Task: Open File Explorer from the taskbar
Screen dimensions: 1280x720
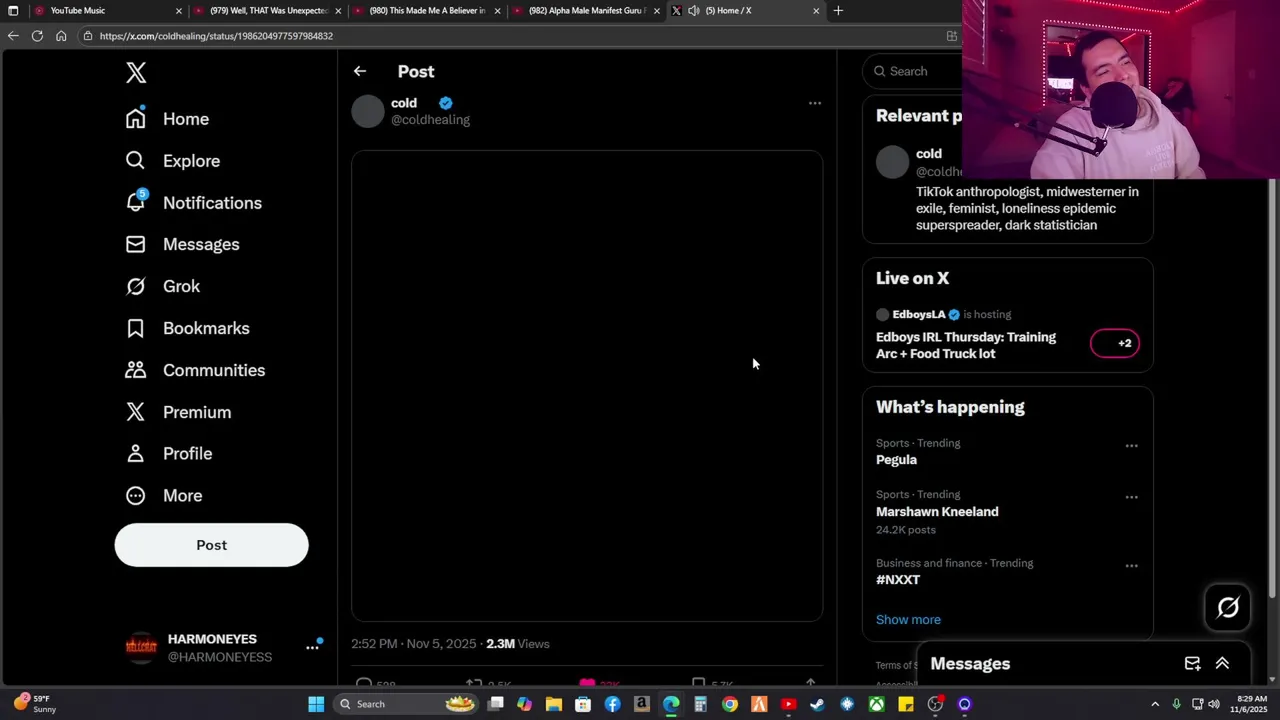Action: pyautogui.click(x=553, y=704)
